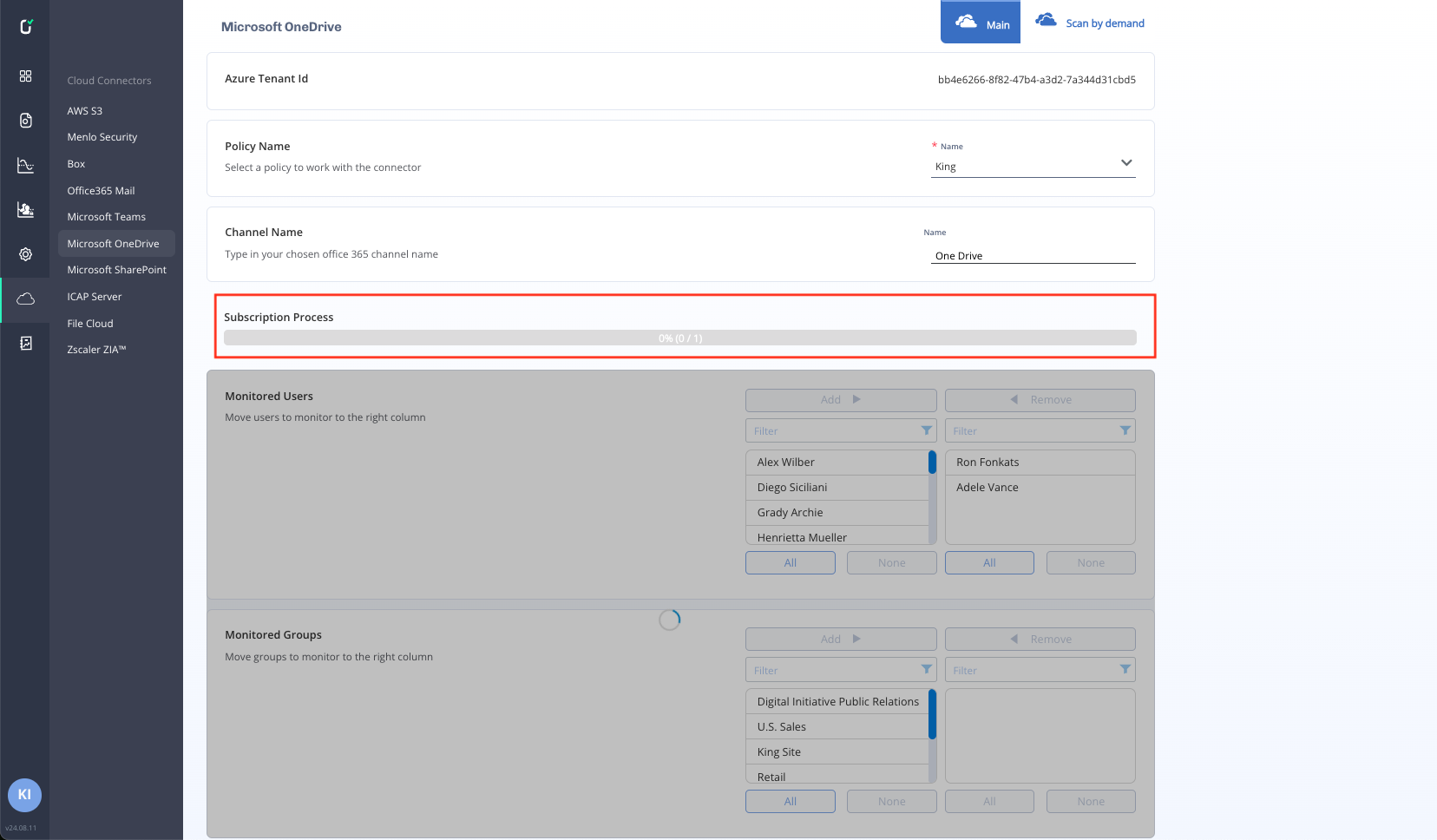Open Microsoft Teams connector
This screenshot has width=1437, height=840.
pyautogui.click(x=106, y=217)
